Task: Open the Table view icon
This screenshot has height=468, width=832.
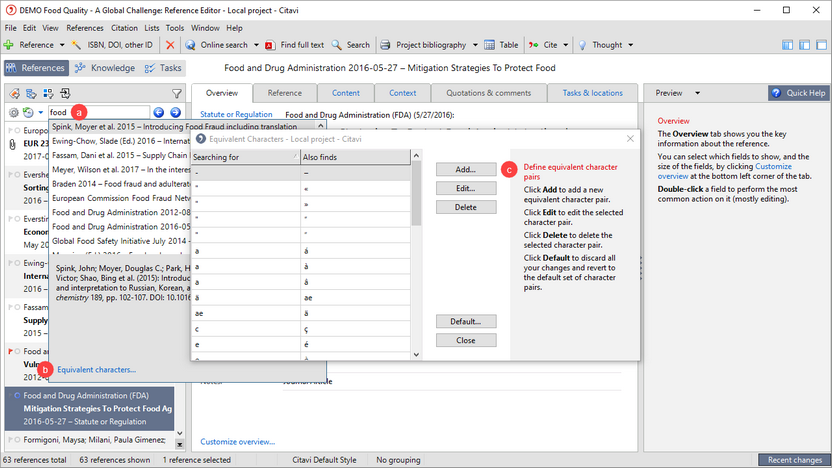Action: [489, 45]
